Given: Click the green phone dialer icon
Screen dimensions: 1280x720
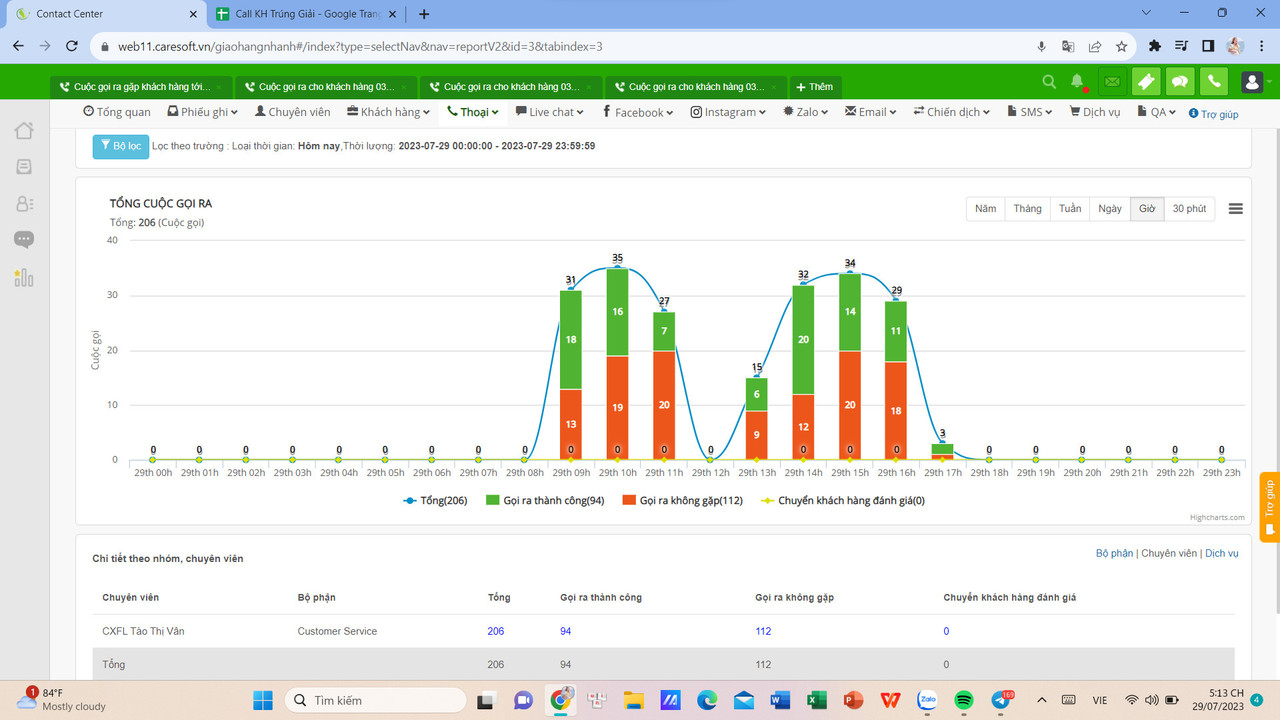Looking at the screenshot, I should 1214,82.
